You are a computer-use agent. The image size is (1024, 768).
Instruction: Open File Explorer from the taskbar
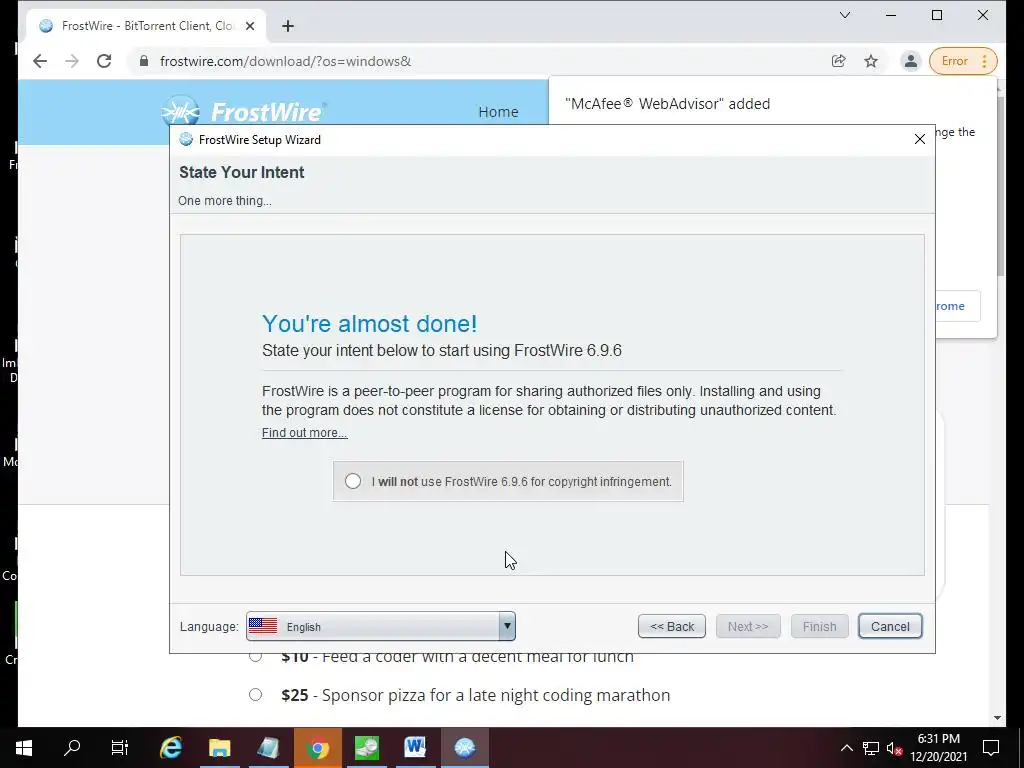click(219, 748)
